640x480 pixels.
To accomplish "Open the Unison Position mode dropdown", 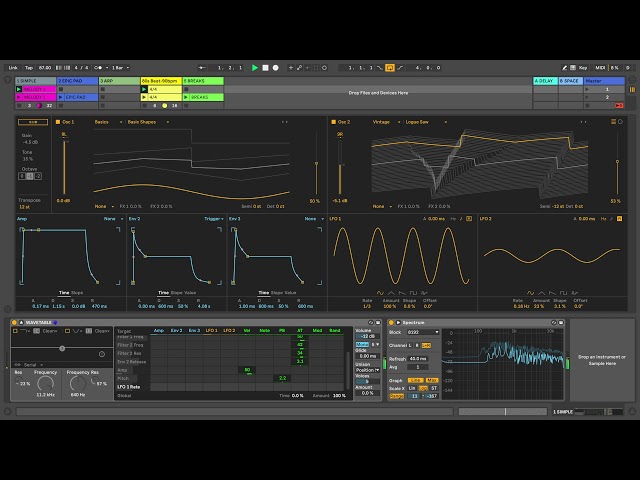I will [367, 370].
